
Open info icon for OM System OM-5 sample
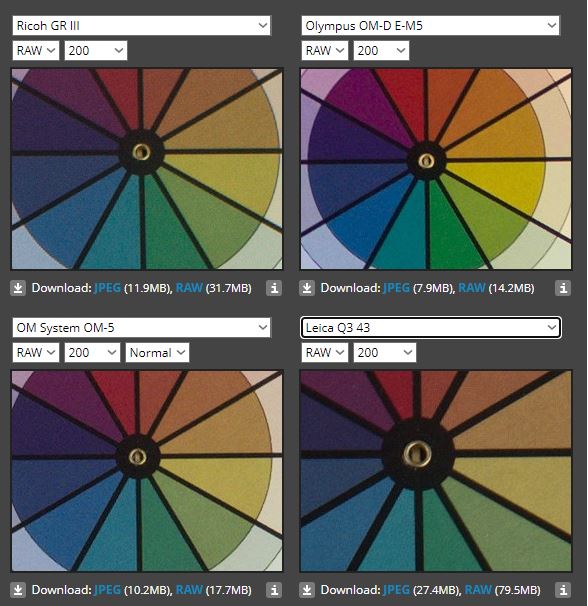(x=274, y=590)
